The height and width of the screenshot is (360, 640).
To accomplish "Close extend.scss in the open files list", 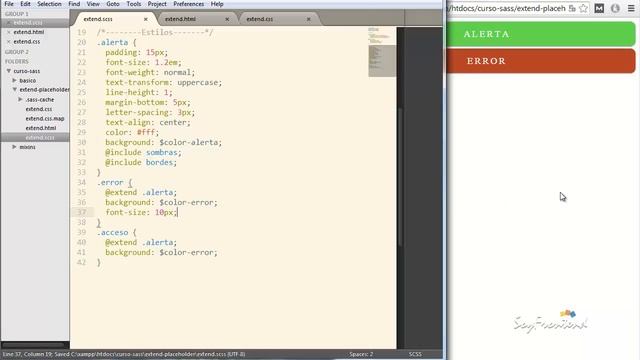I will (x=9, y=22).
